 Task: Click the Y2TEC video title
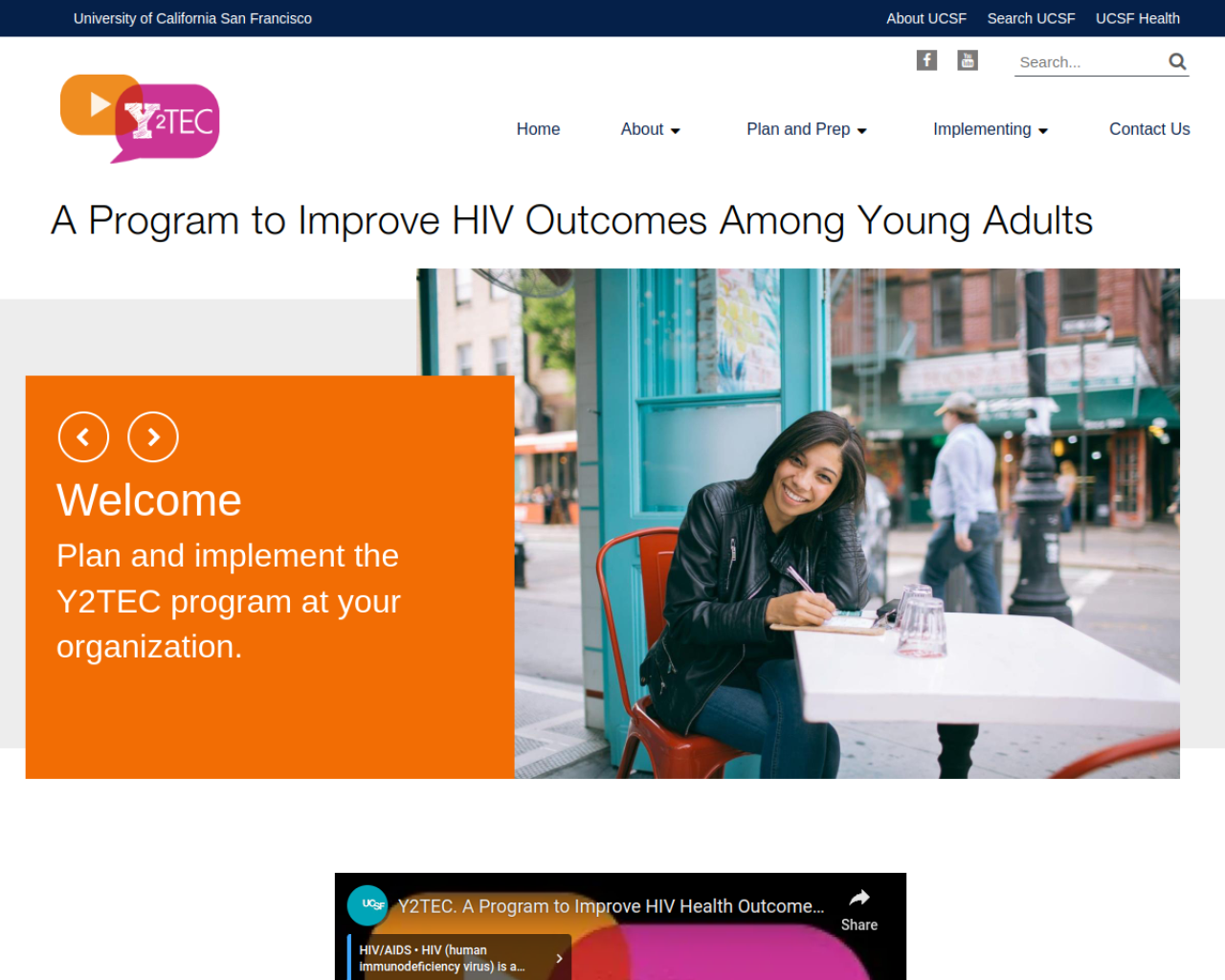[611, 906]
